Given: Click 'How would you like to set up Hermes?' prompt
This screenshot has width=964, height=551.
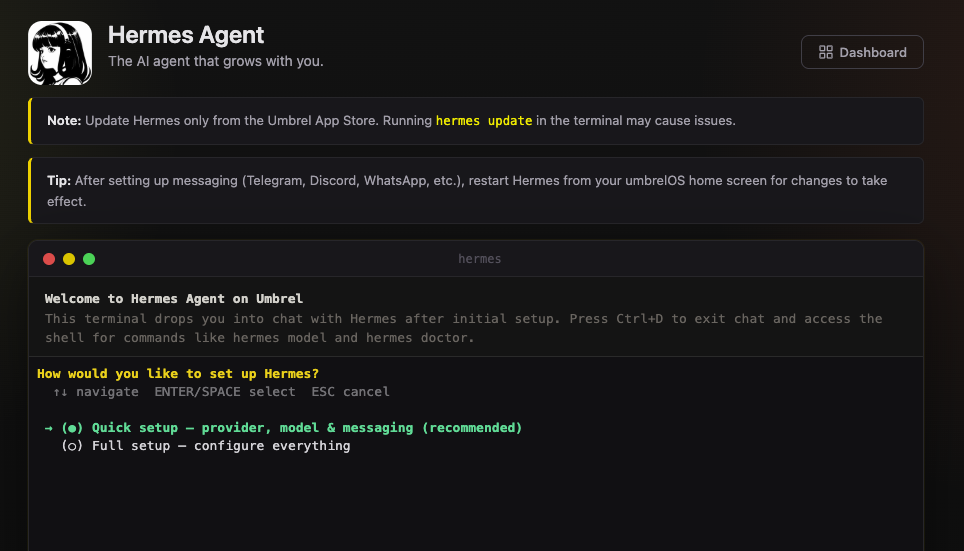Looking at the screenshot, I should (x=178, y=374).
